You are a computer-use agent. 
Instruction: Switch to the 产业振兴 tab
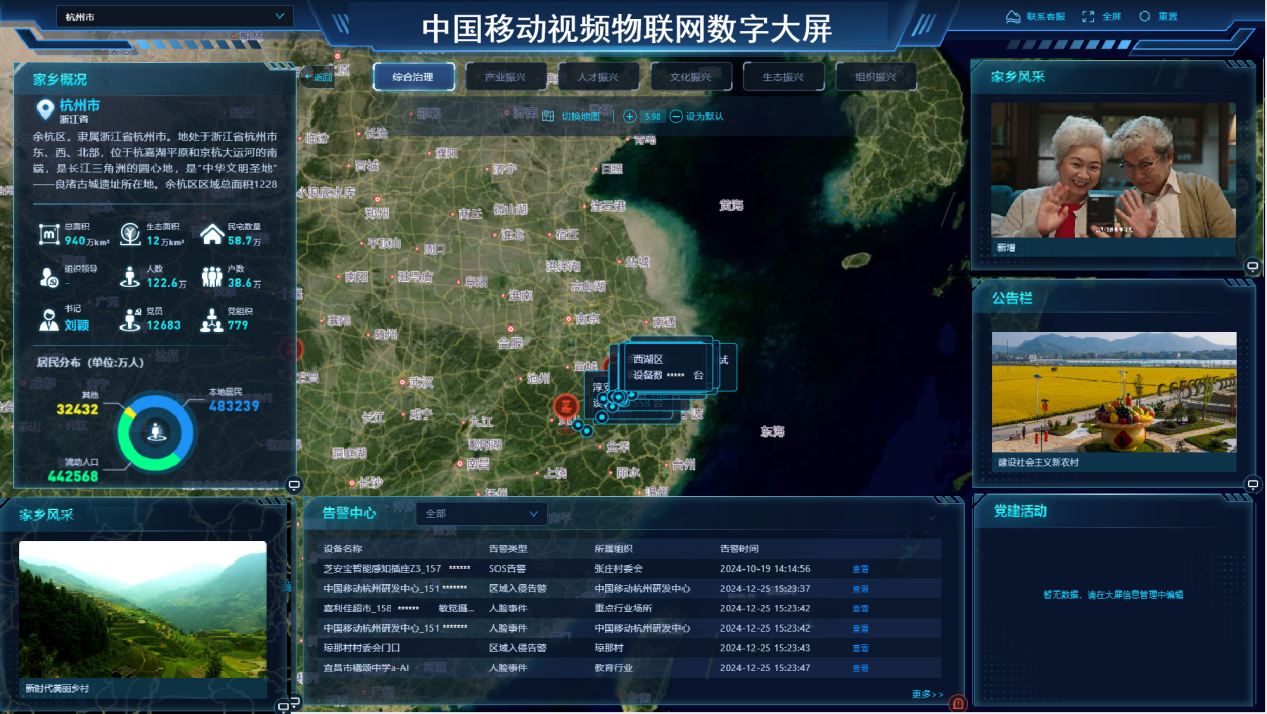[x=505, y=77]
